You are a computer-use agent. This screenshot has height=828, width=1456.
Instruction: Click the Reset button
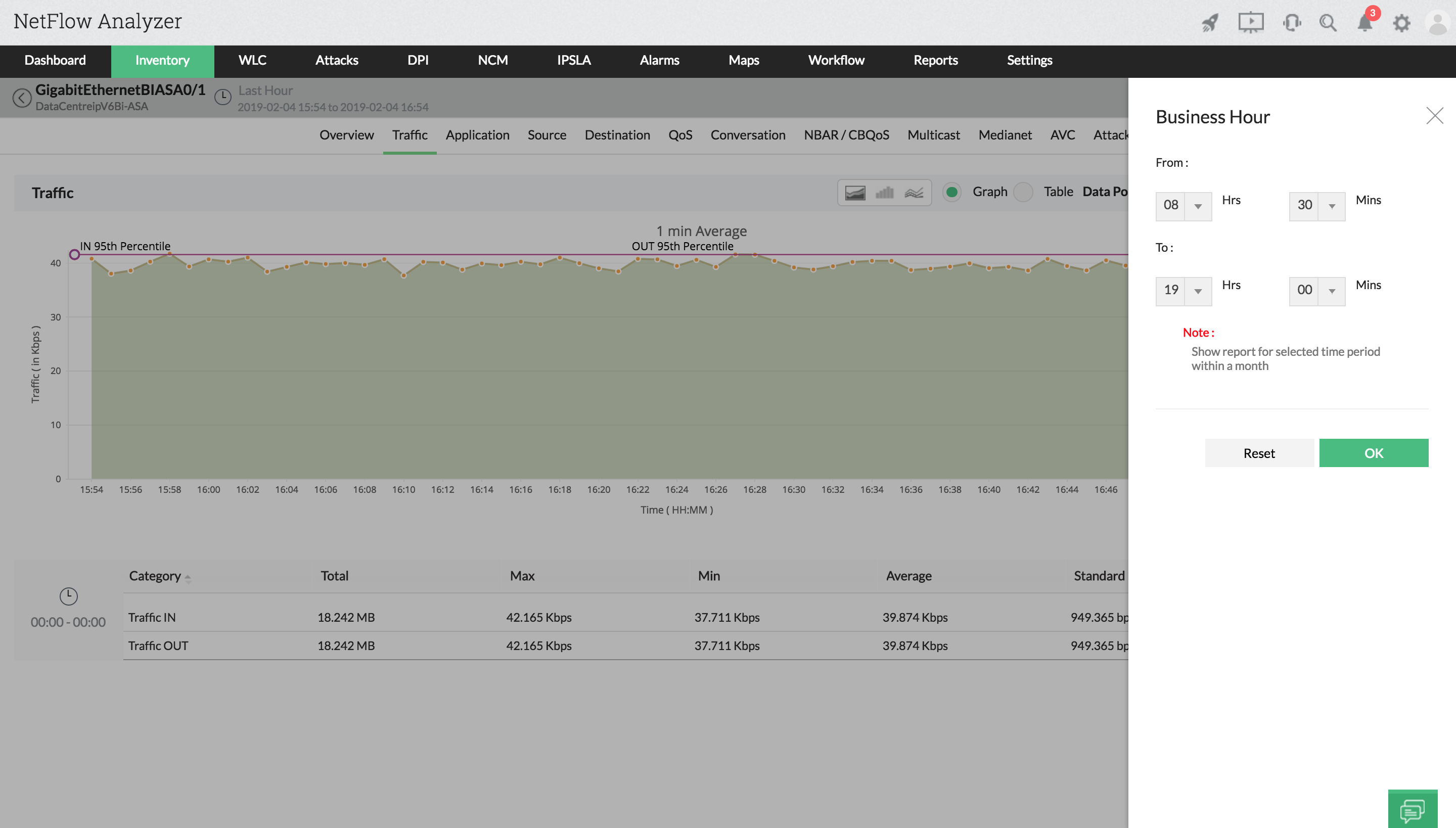click(x=1259, y=453)
